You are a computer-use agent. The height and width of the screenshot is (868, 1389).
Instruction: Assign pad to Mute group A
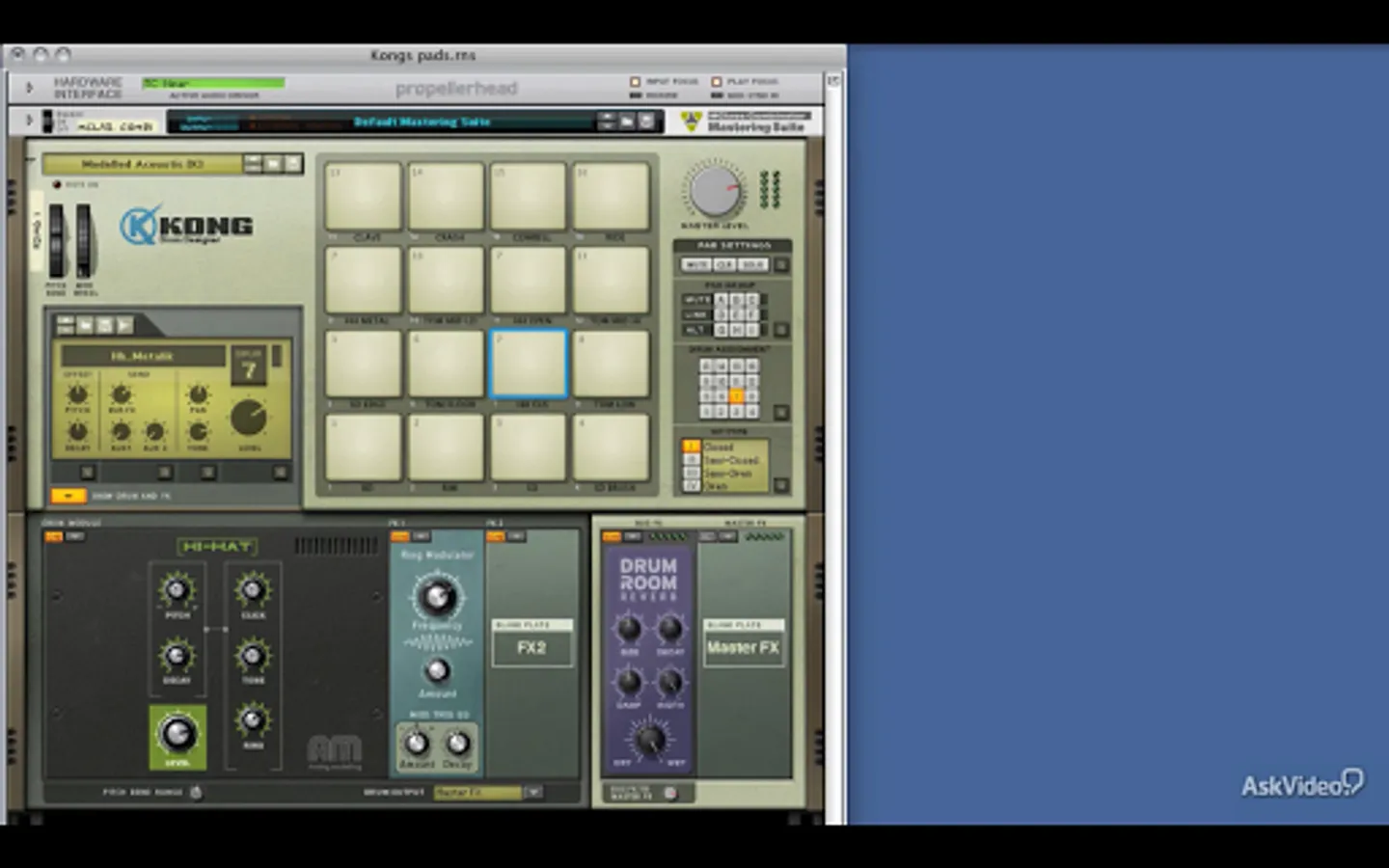[721, 300]
